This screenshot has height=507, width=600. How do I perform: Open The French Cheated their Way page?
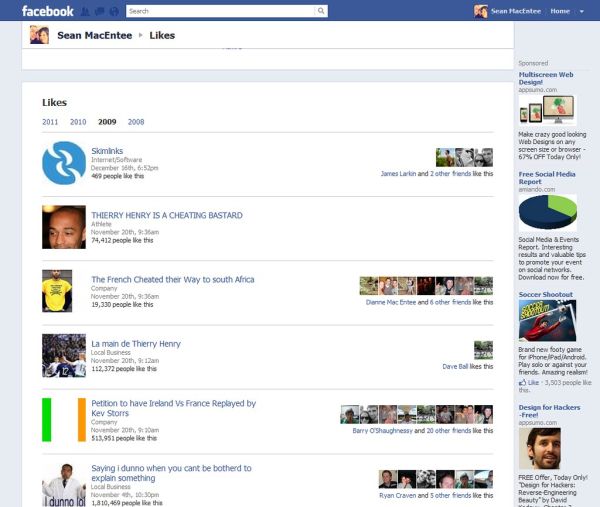[173, 279]
